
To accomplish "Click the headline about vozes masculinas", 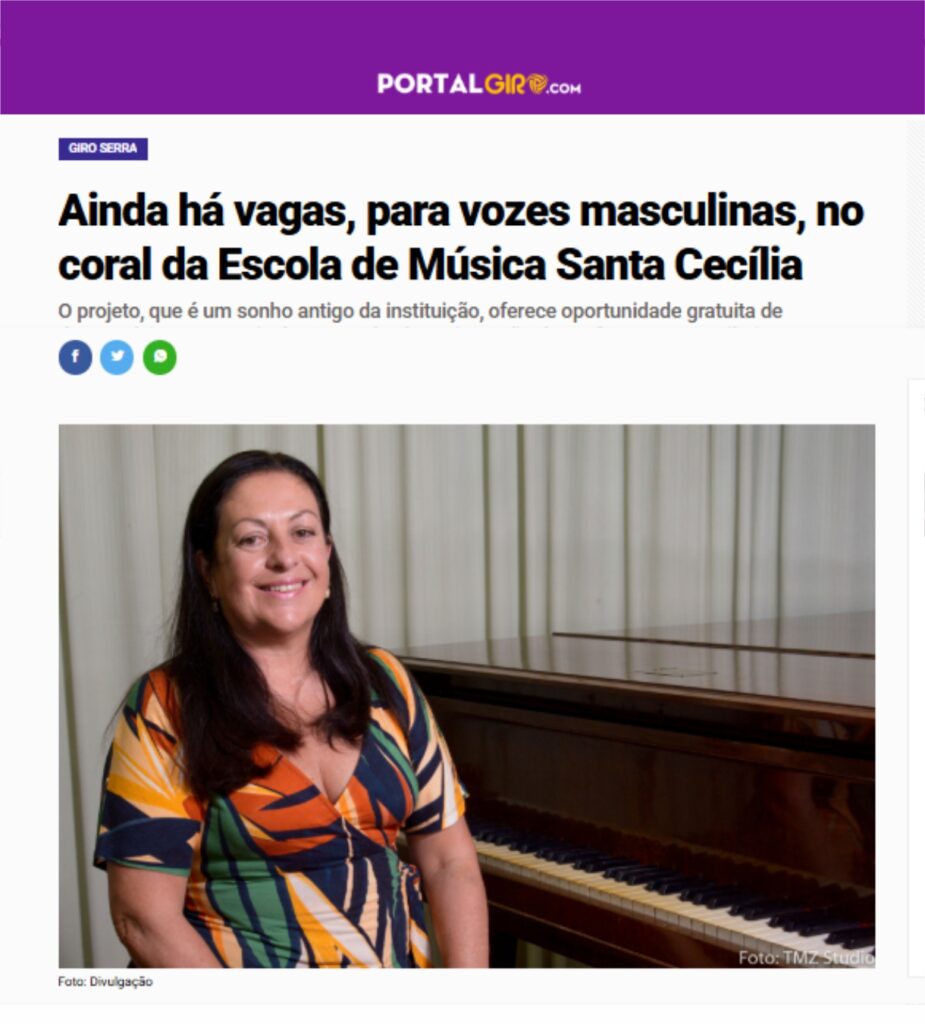I will point(461,238).
